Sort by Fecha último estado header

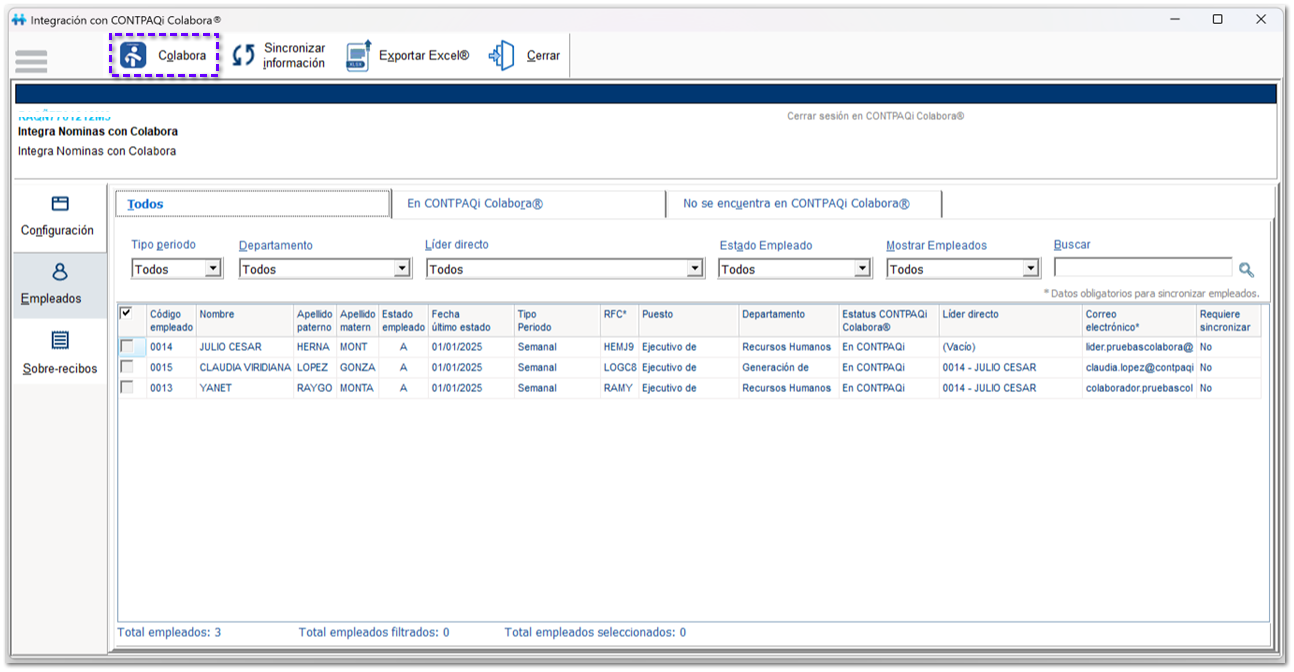471,321
